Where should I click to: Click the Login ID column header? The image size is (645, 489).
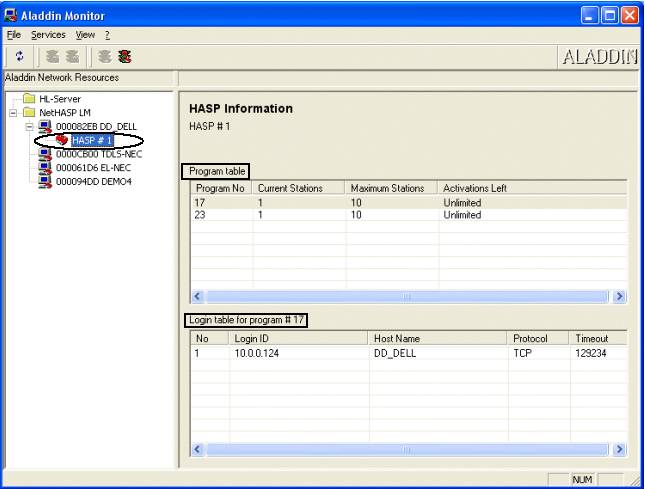point(298,338)
